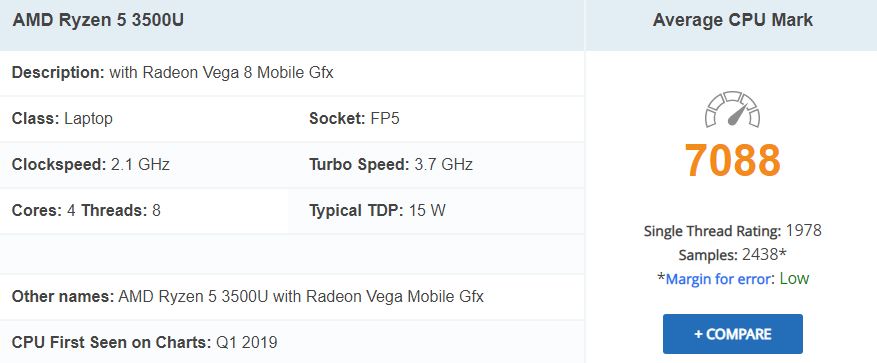Viewport: 877px width, 363px height.
Task: Select the AMD Ryzen 5 3500U heading
Action: 98,20
